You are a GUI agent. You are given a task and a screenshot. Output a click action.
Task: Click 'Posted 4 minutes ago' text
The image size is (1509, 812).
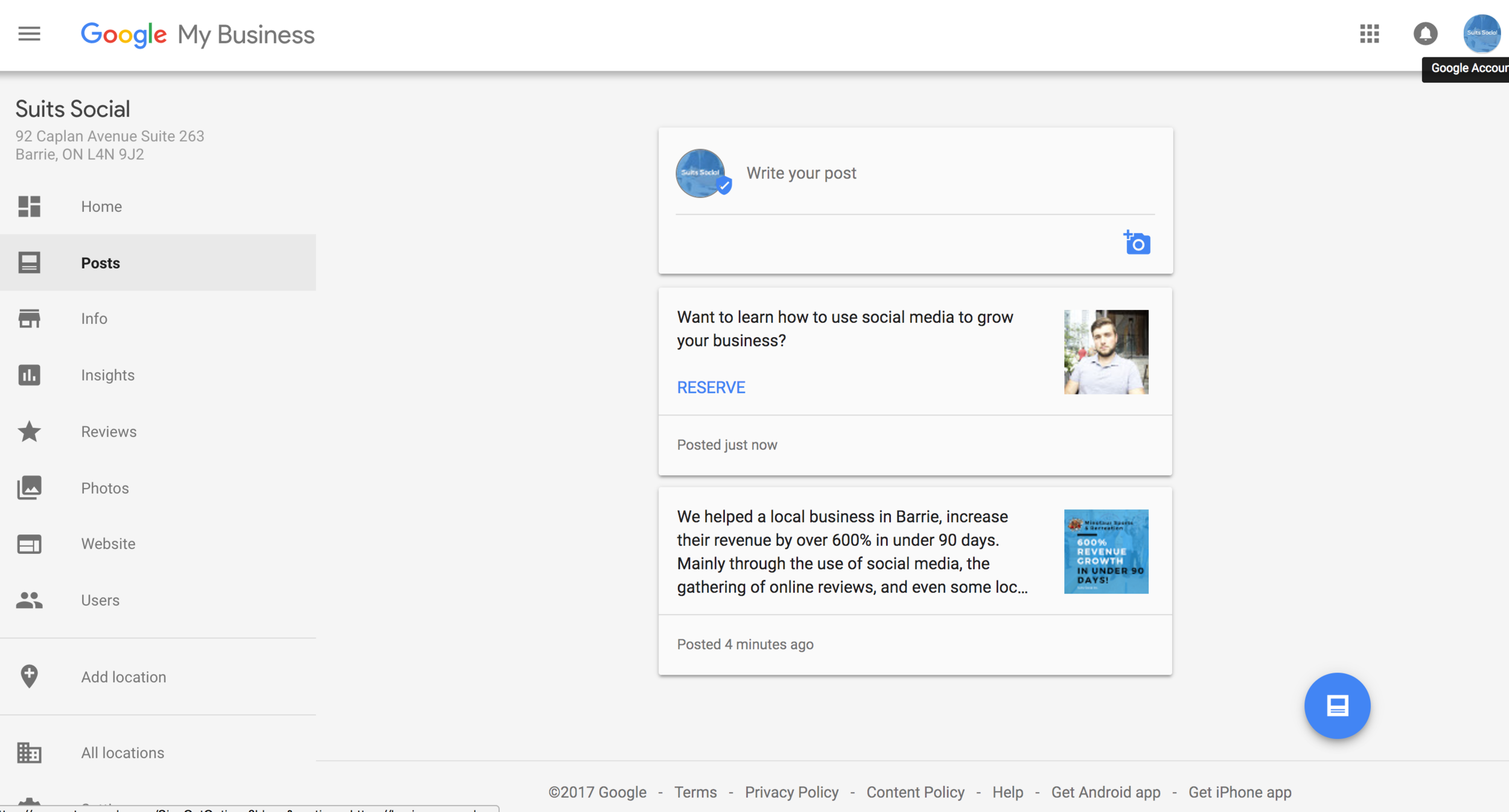coord(745,644)
